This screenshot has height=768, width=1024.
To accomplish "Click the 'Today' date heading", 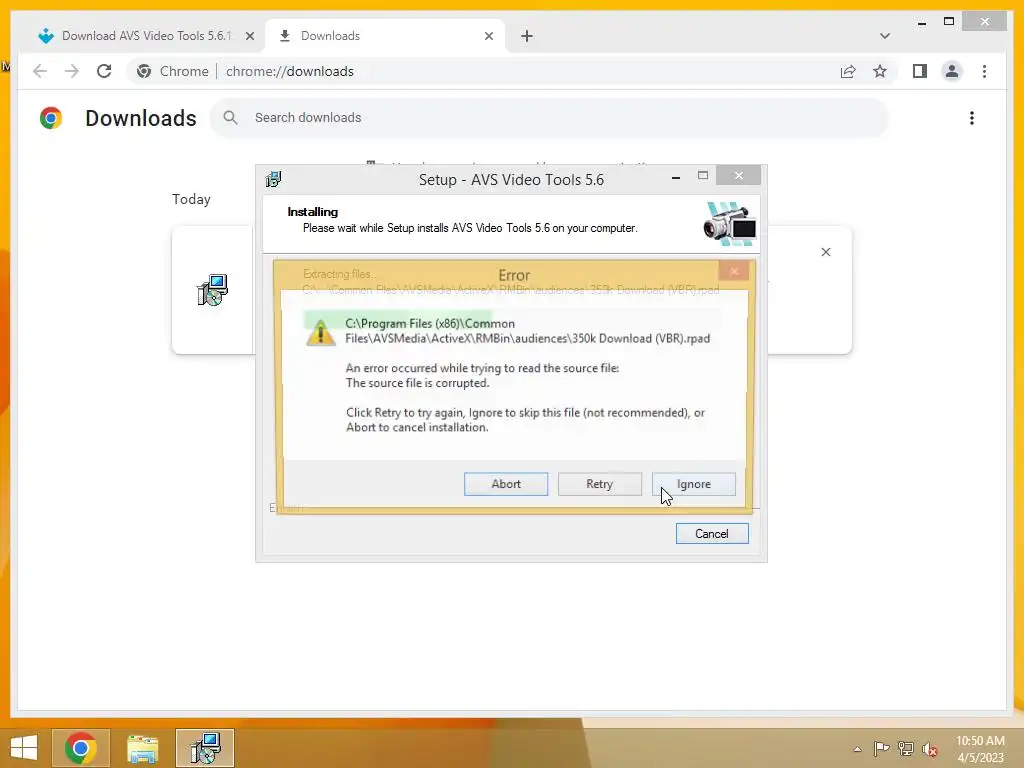I will tap(191, 199).
